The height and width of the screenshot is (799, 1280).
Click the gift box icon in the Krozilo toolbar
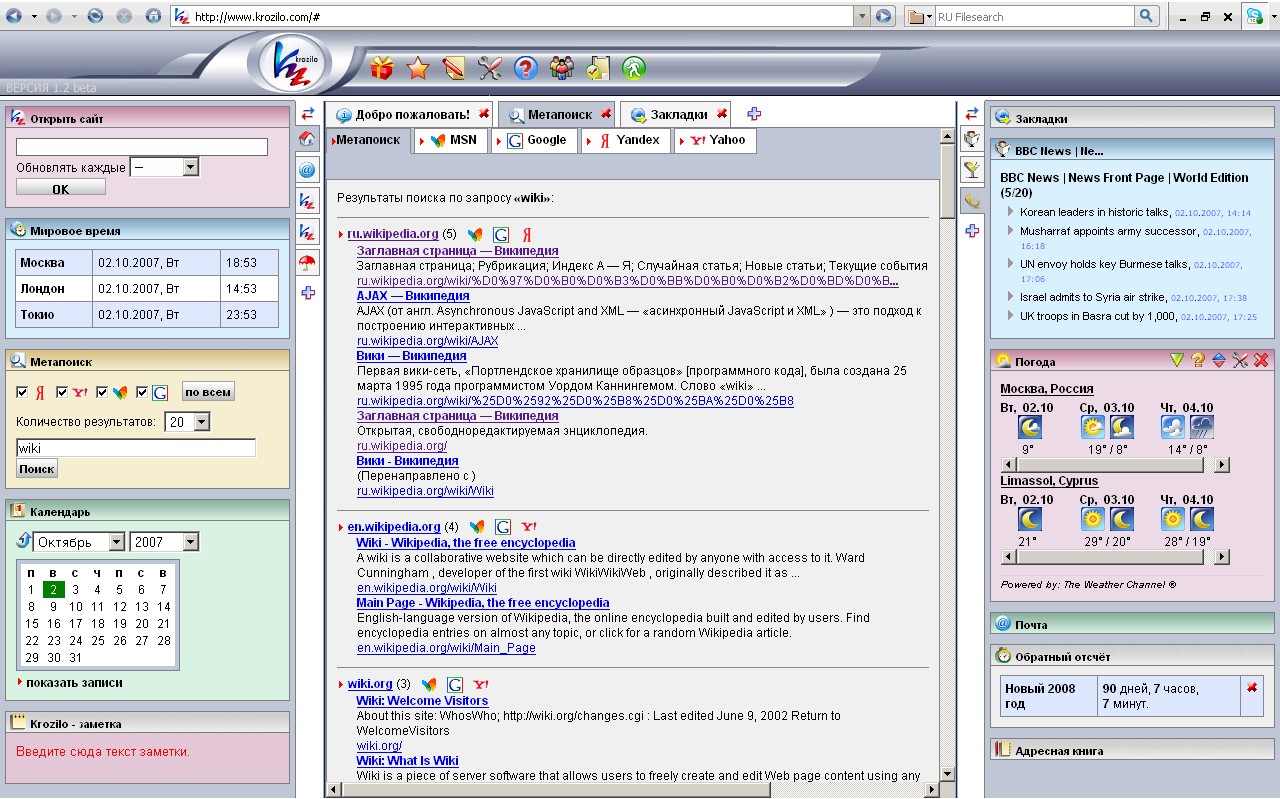click(381, 68)
